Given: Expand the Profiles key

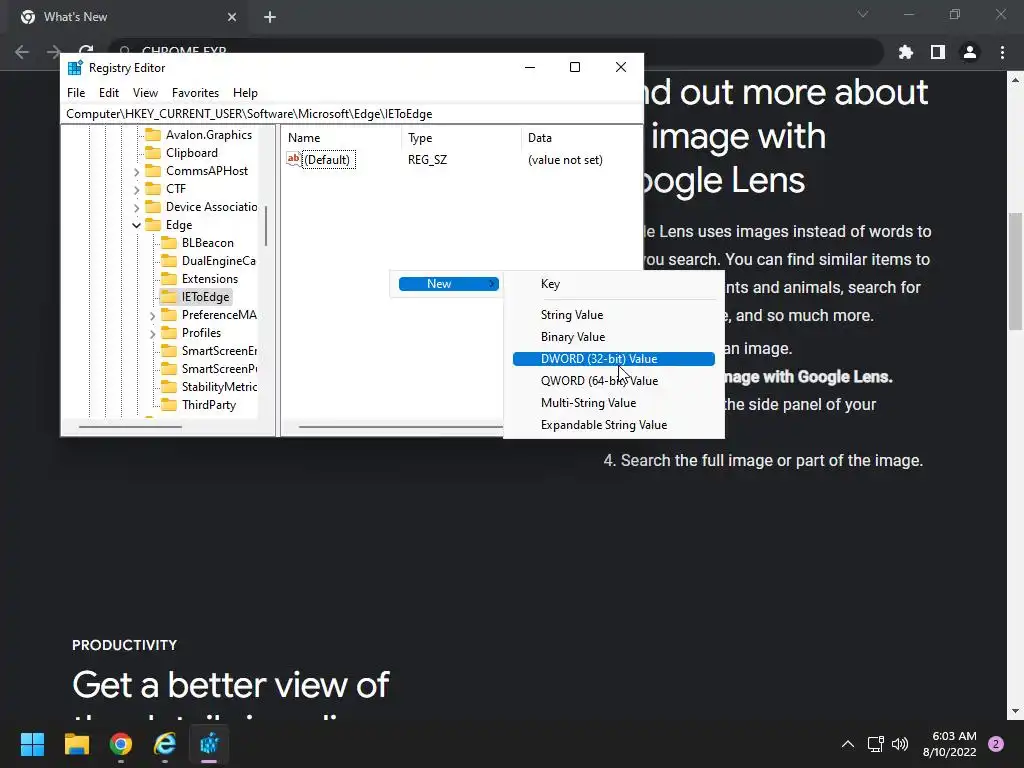Looking at the screenshot, I should (x=152, y=334).
